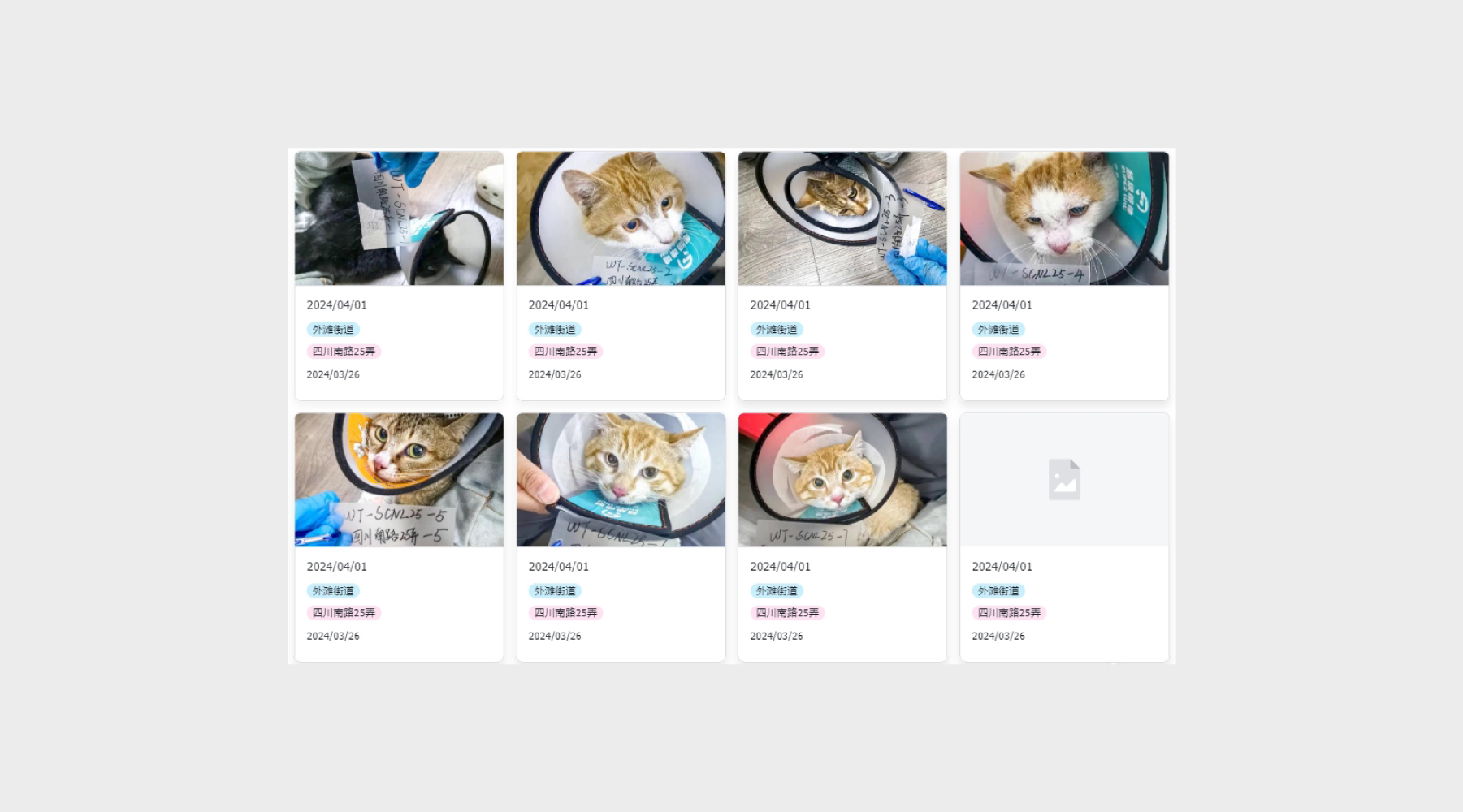Screen dimensions: 1463x812
Task: Click 2024/04/01 date on the placeholder card
Action: [1002, 567]
